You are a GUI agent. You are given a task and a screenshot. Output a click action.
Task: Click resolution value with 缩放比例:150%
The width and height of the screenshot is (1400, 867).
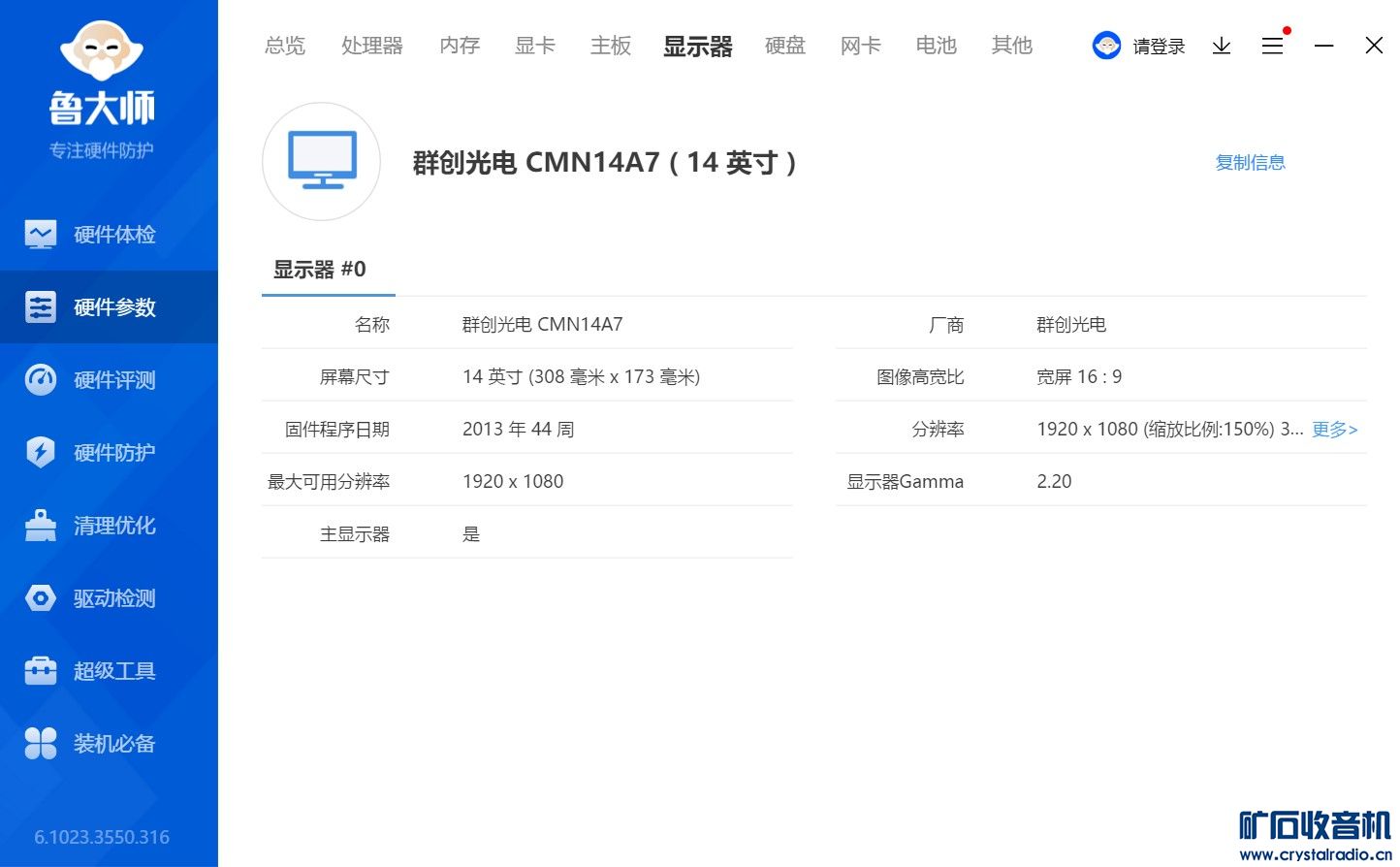tap(1170, 430)
